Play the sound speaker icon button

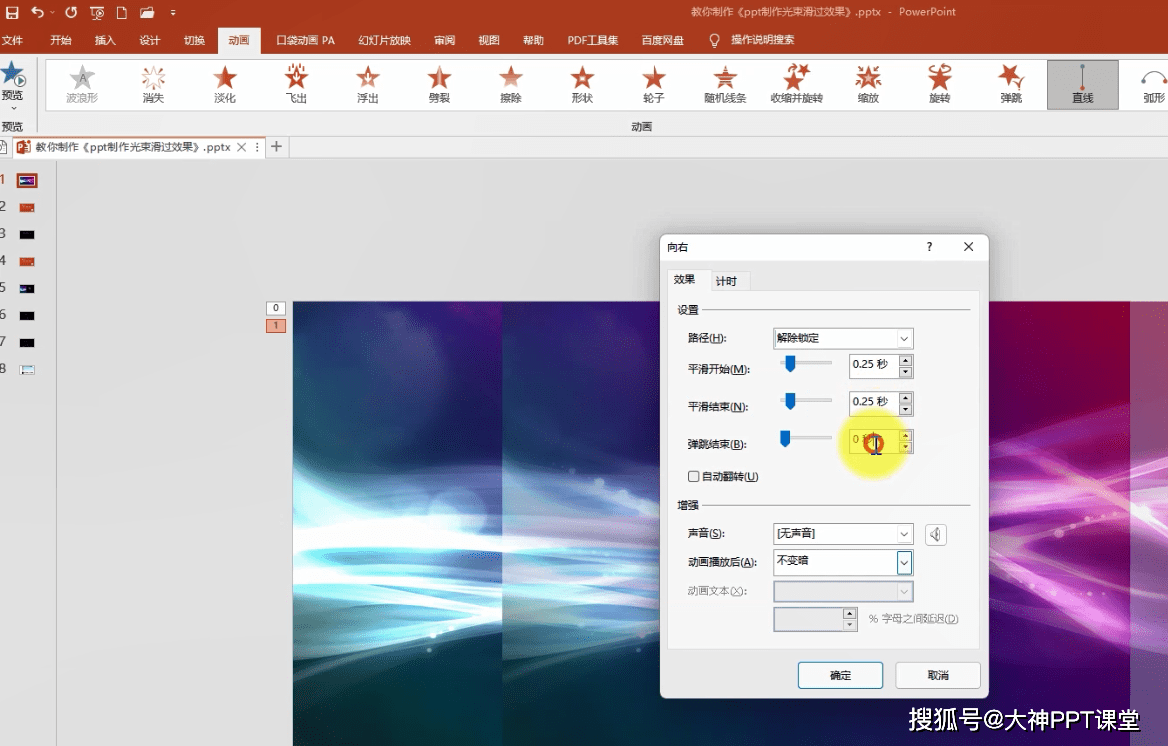(936, 534)
